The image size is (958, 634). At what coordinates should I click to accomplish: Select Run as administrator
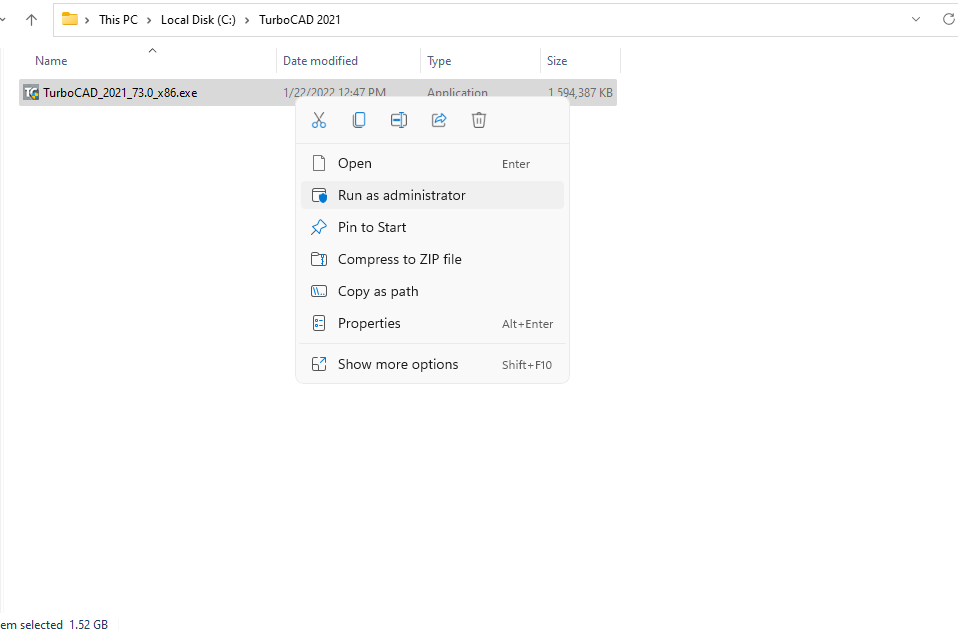(433, 195)
